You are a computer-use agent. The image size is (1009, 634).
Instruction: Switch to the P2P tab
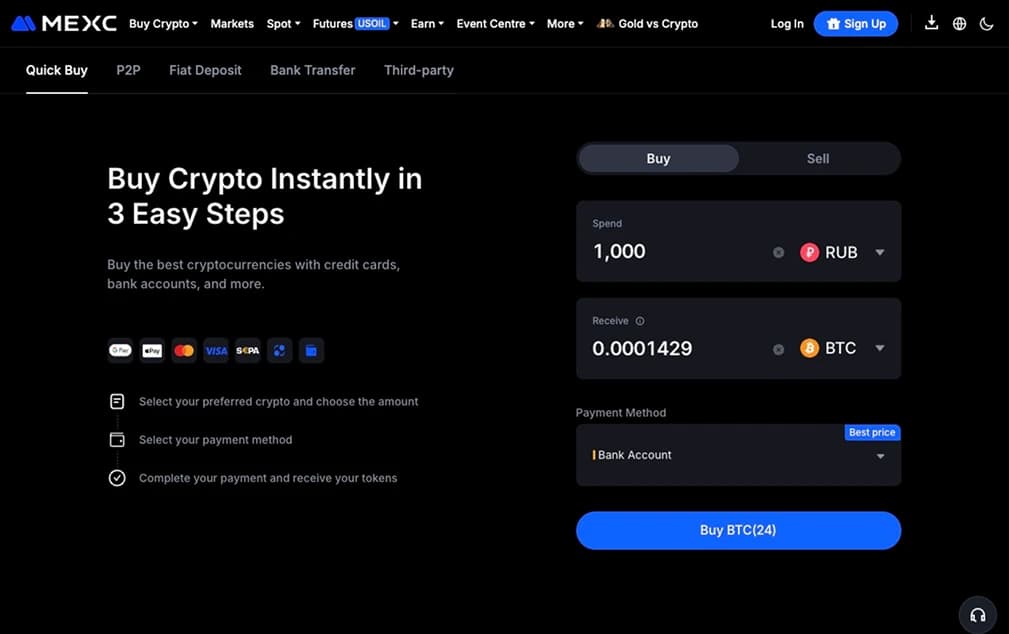click(x=128, y=70)
